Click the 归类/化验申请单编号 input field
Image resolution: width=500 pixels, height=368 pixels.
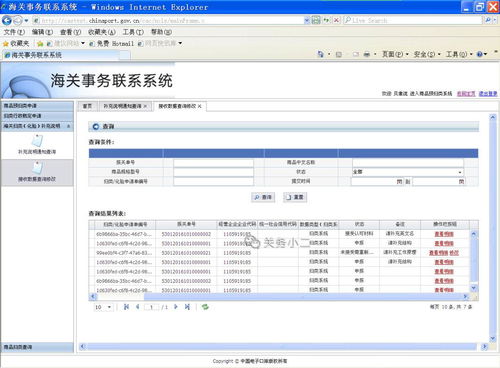tap(213, 181)
